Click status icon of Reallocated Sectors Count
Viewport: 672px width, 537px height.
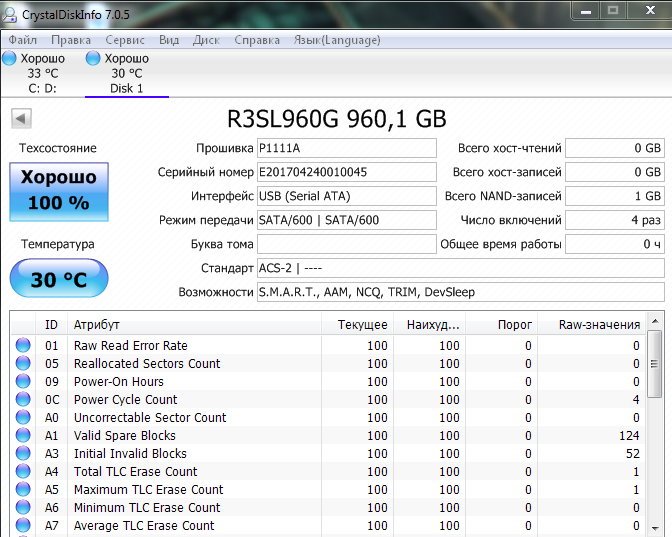coord(23,363)
